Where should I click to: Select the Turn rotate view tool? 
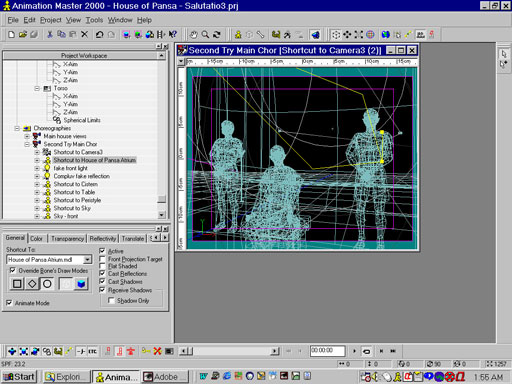tap(217, 34)
